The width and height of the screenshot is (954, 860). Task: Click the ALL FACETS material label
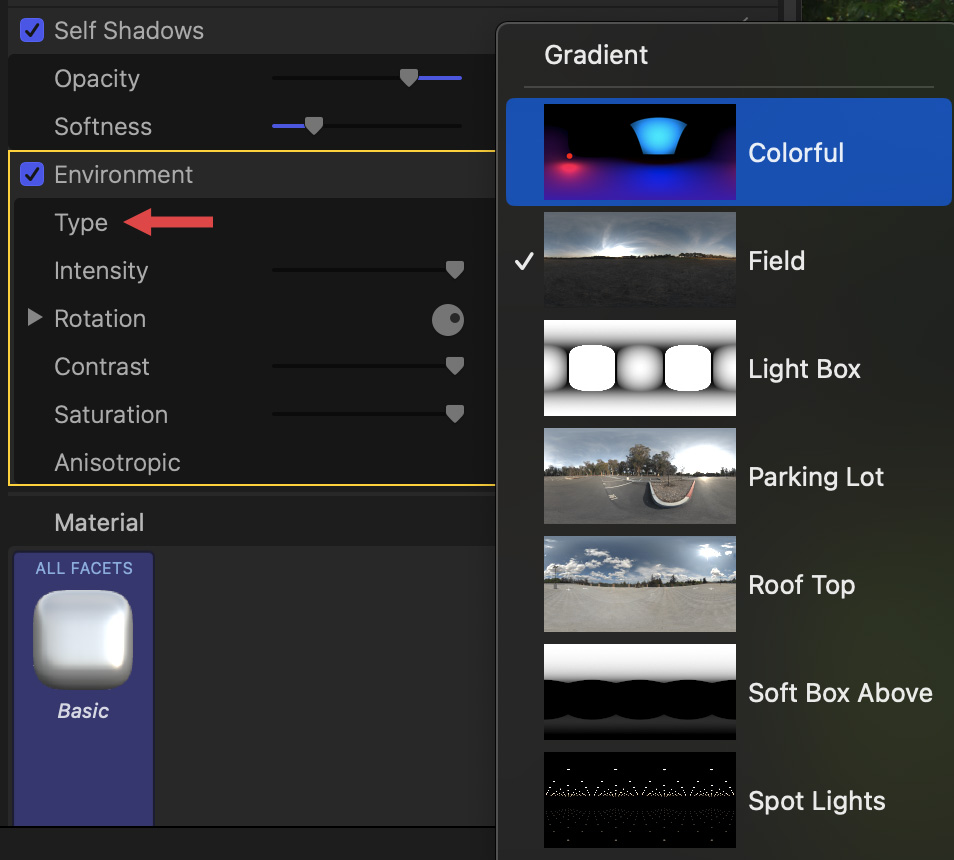click(84, 568)
